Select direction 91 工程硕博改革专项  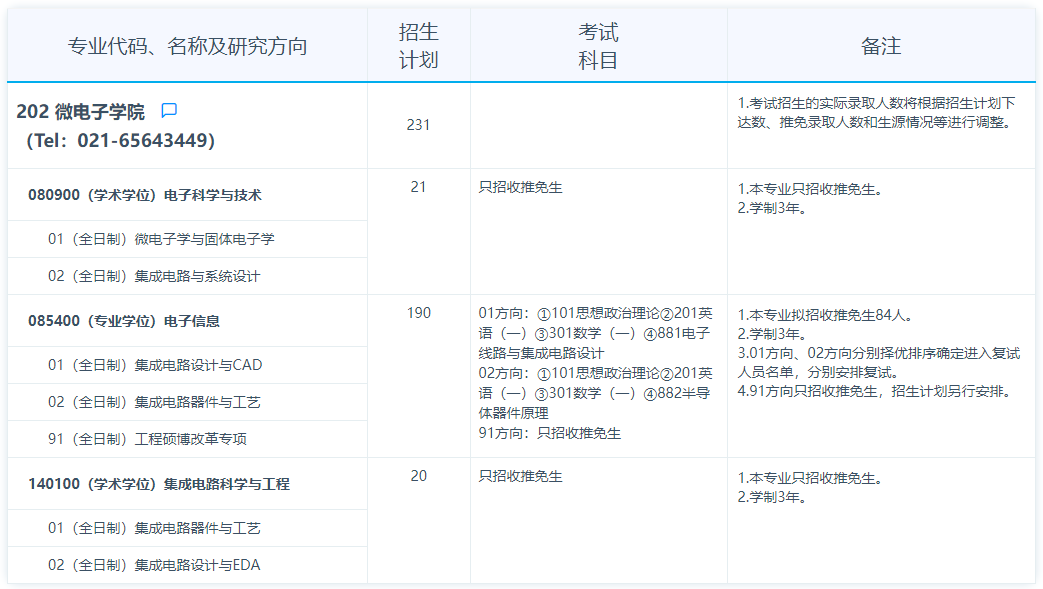coord(147,438)
